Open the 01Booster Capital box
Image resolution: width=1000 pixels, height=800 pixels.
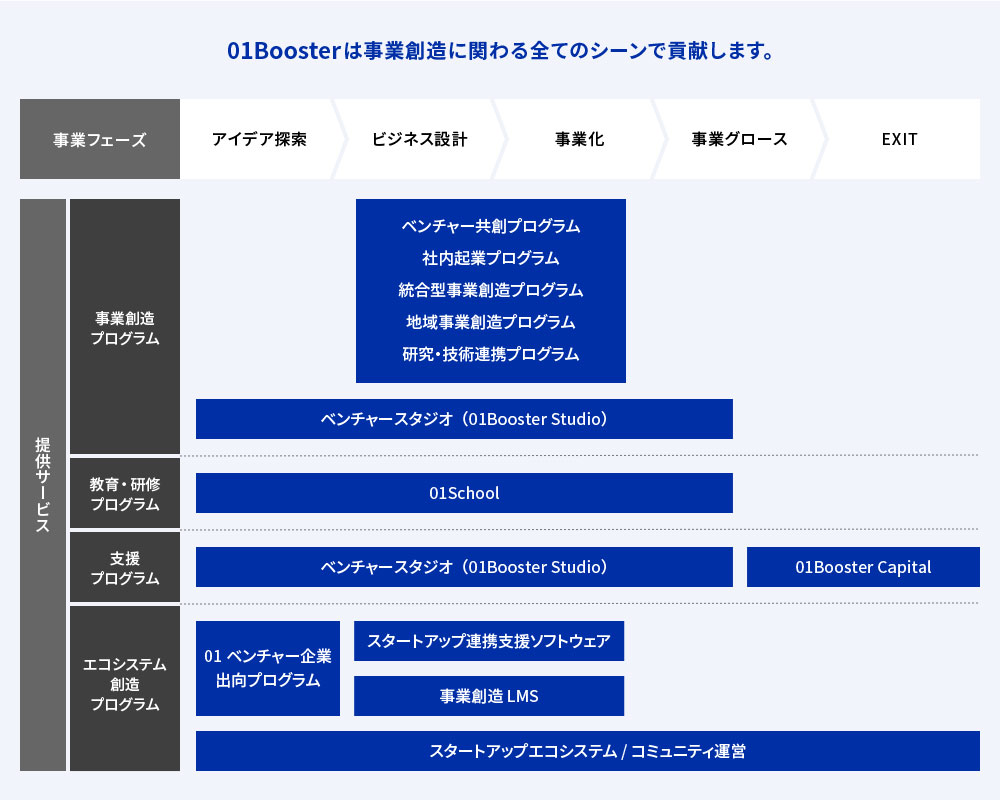(864, 567)
